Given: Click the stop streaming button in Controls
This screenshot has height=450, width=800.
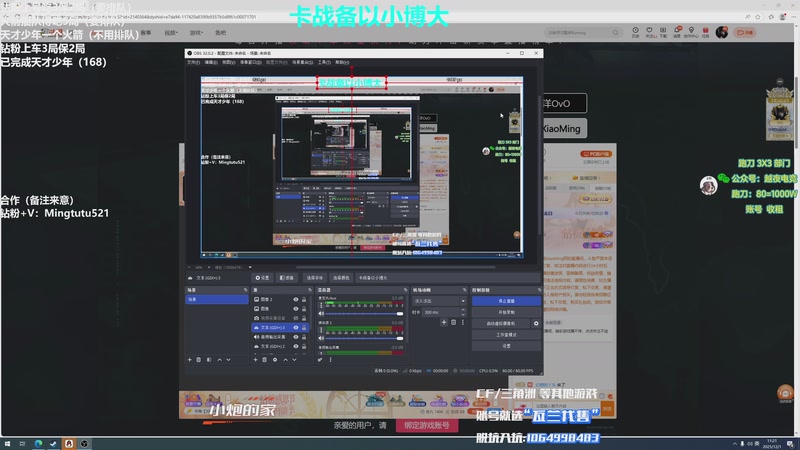Looking at the screenshot, I should (x=506, y=301).
